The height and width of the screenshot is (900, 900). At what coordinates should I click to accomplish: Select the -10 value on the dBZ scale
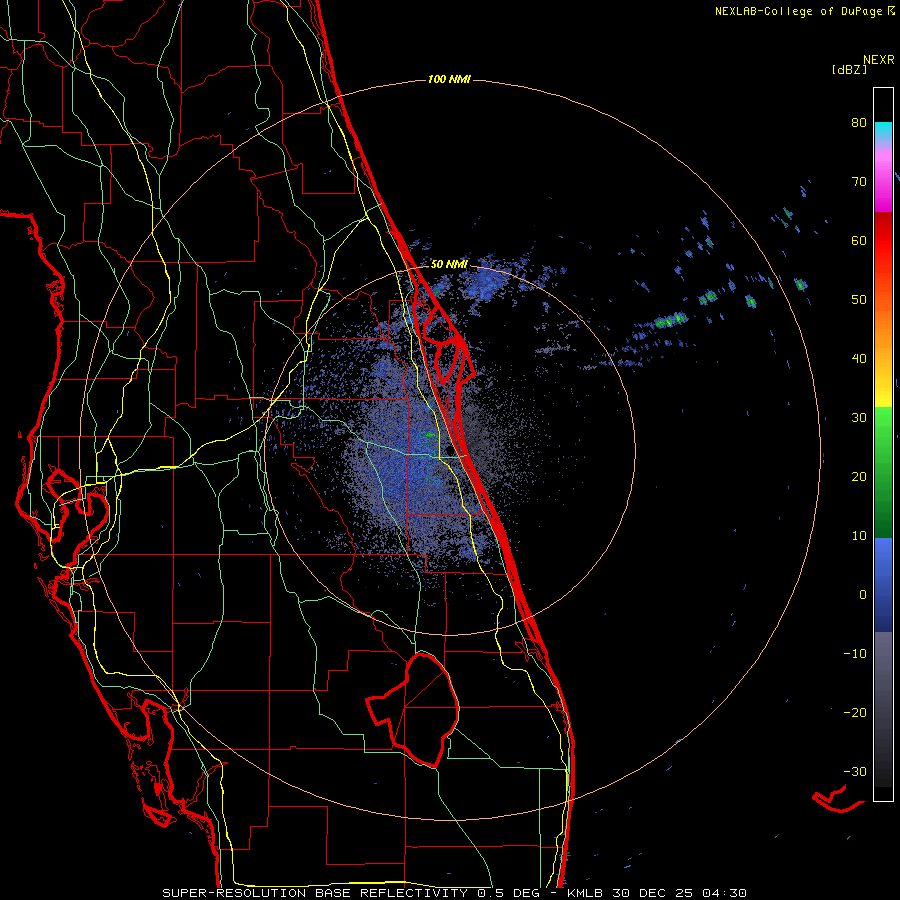(x=855, y=654)
